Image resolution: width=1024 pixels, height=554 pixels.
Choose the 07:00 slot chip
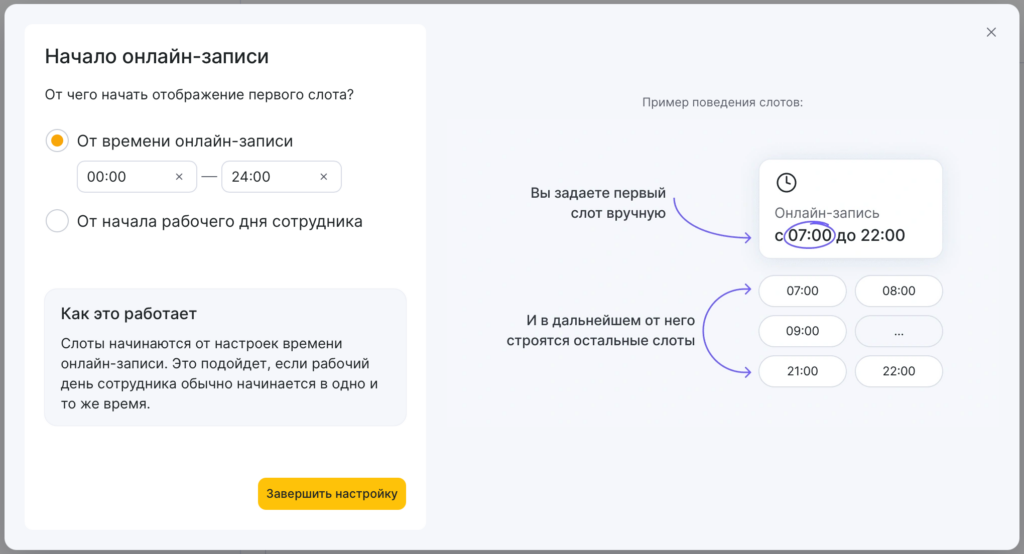coord(802,291)
